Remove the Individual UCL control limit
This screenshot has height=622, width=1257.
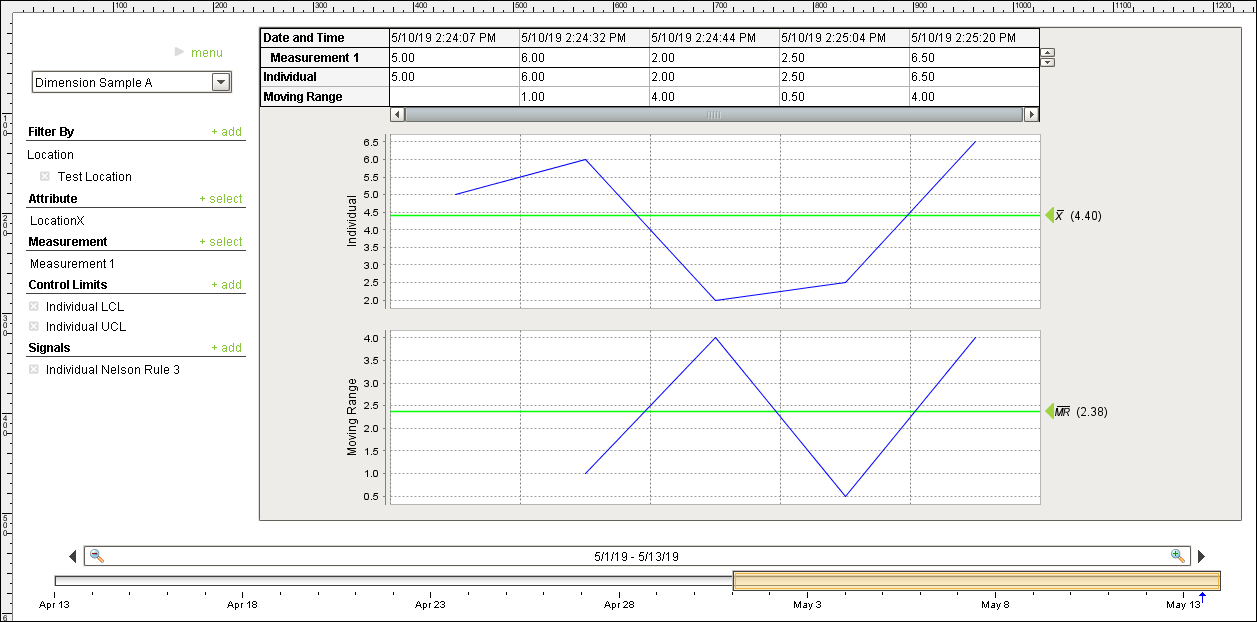coord(34,327)
